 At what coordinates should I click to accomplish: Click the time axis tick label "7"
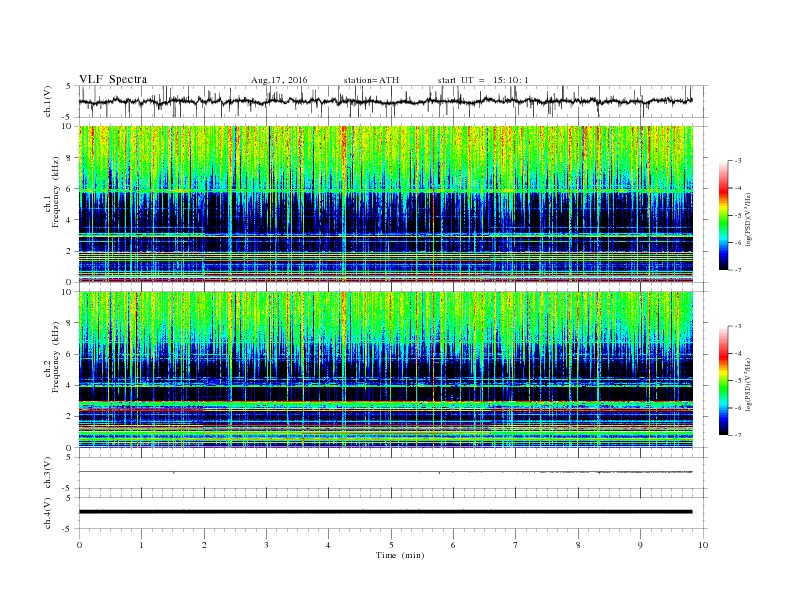pyautogui.click(x=516, y=545)
